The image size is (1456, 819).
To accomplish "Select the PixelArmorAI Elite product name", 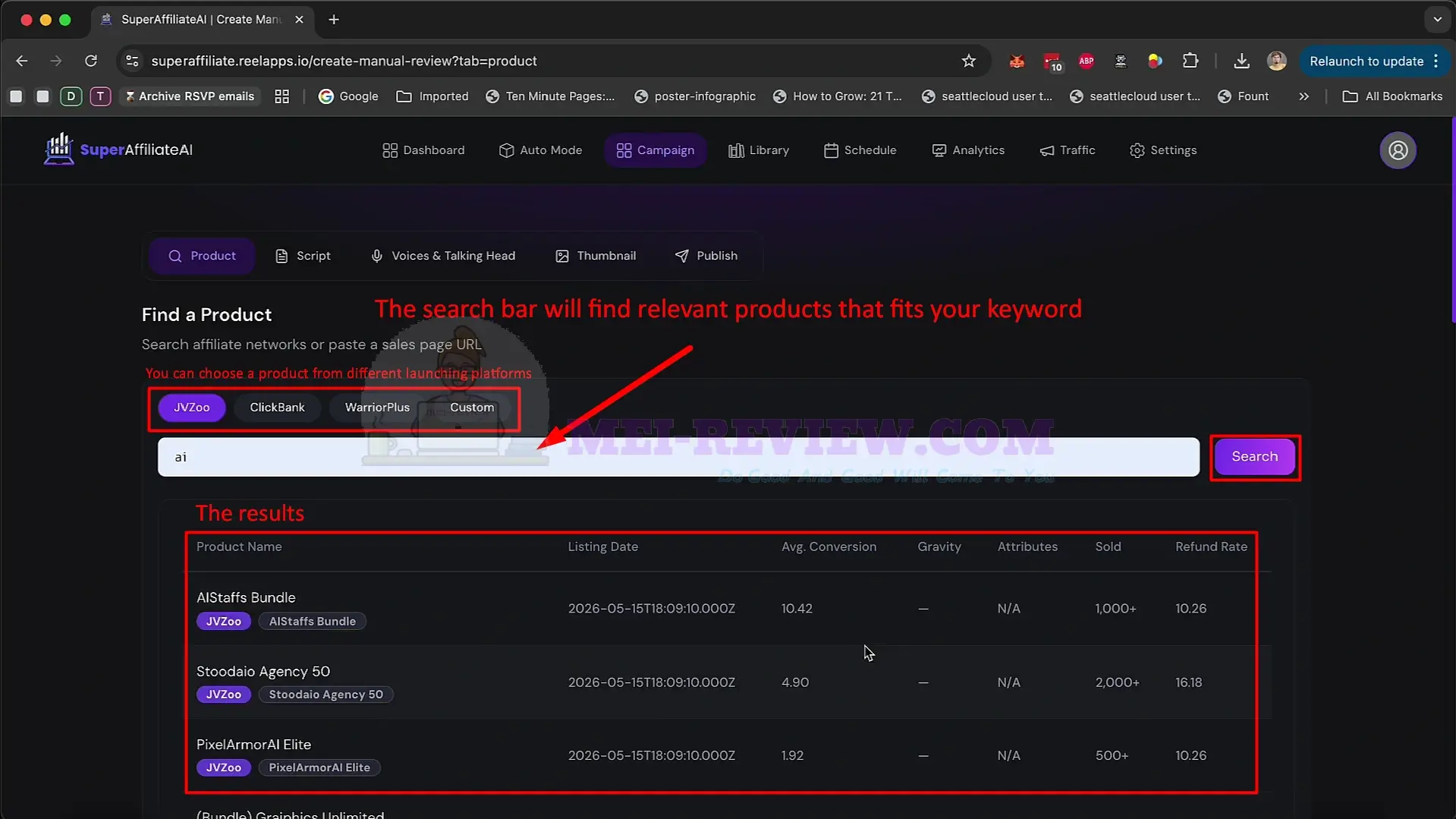I will [x=253, y=745].
